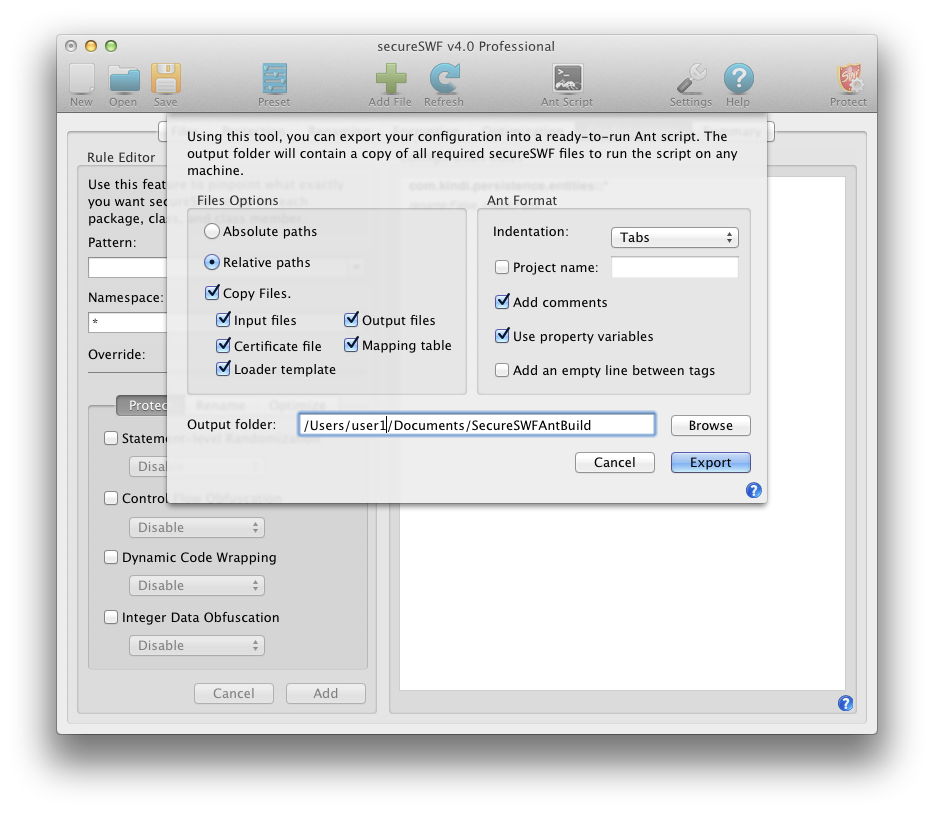Open the Indentation Tabs dropdown

coord(674,237)
